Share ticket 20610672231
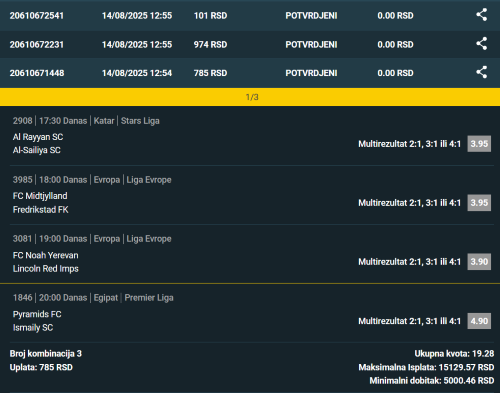500x393 pixels. (481, 44)
